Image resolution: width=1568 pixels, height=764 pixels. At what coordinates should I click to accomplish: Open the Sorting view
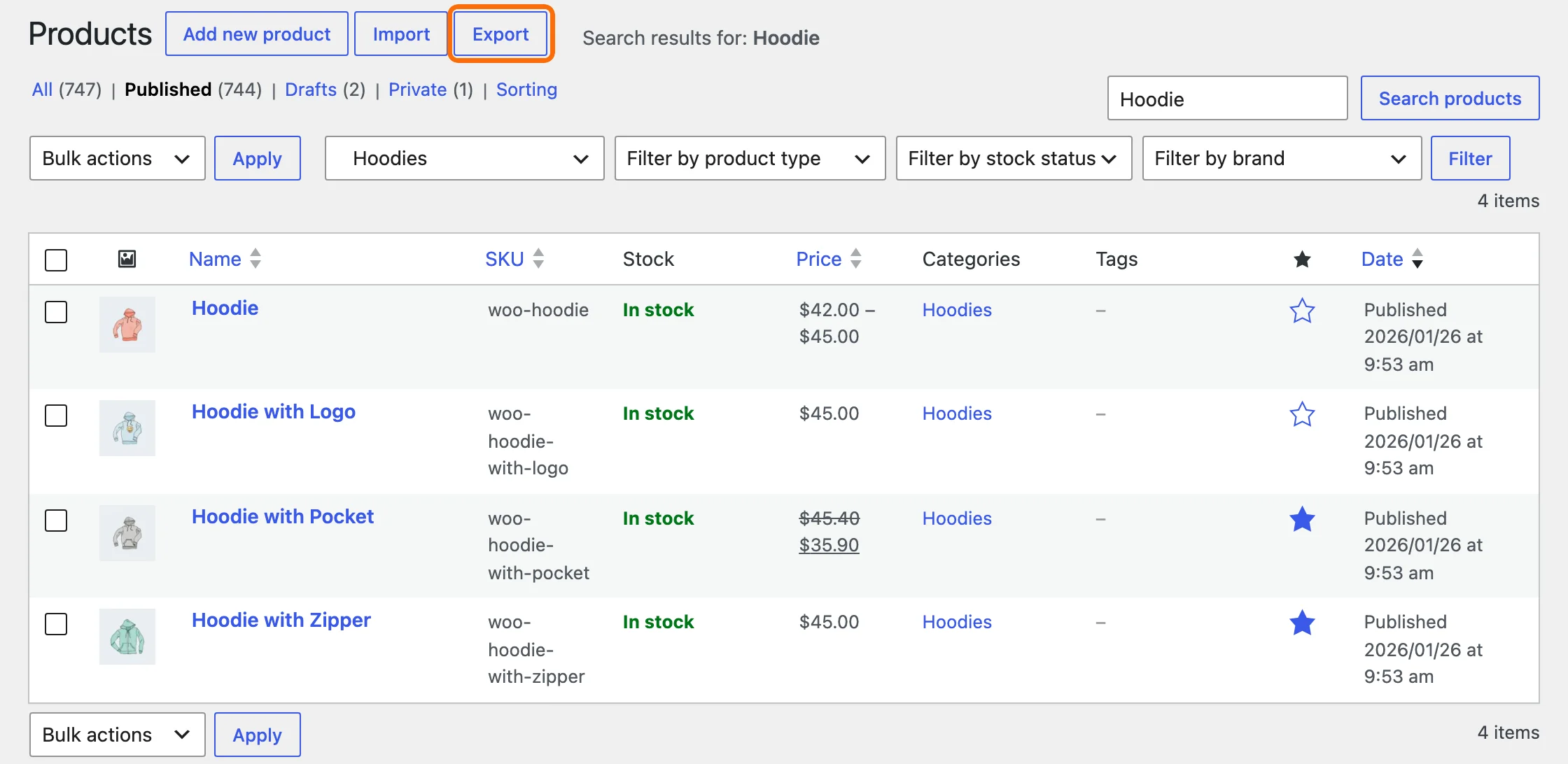click(526, 90)
